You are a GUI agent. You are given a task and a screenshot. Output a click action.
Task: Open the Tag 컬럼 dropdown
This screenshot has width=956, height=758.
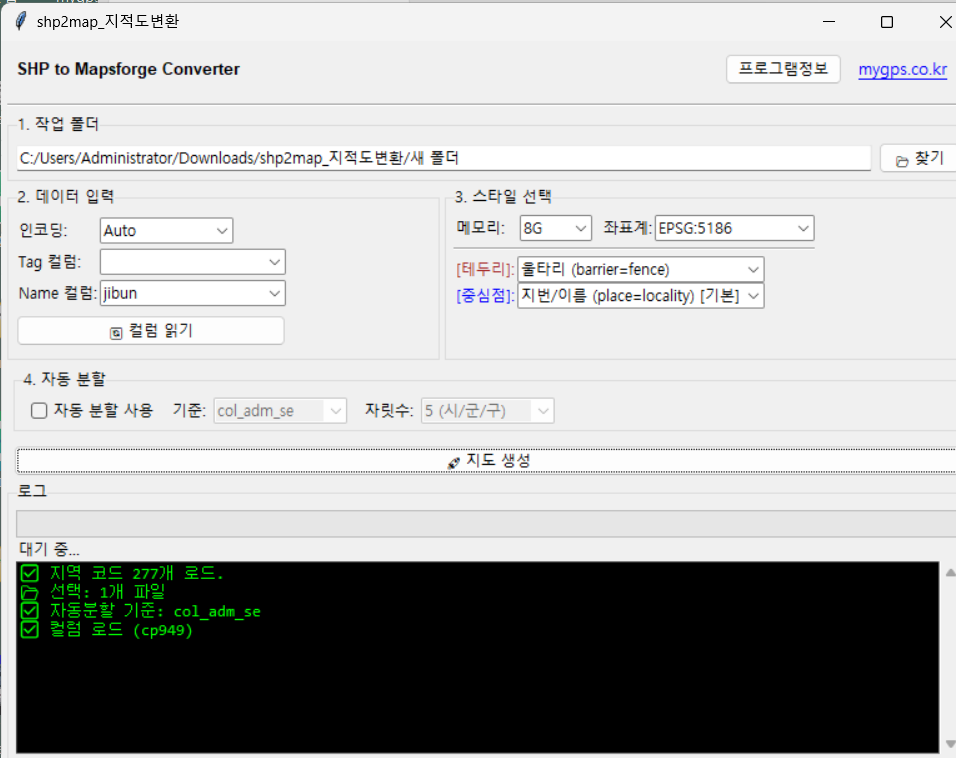[x=192, y=262]
